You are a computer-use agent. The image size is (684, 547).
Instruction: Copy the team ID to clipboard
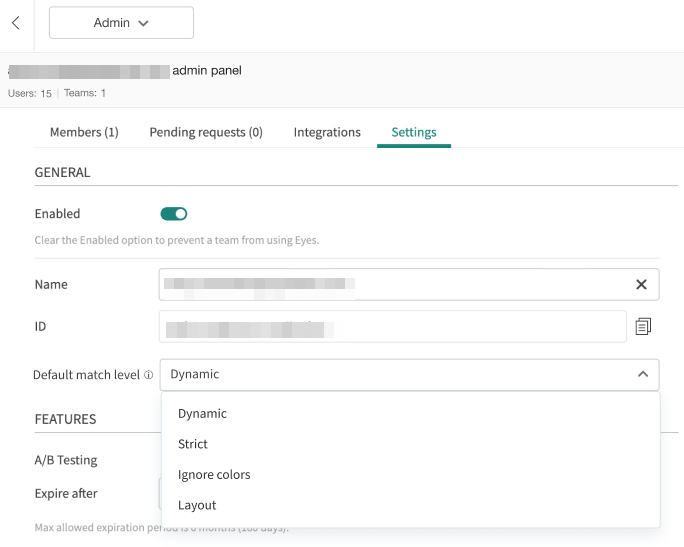(x=643, y=326)
